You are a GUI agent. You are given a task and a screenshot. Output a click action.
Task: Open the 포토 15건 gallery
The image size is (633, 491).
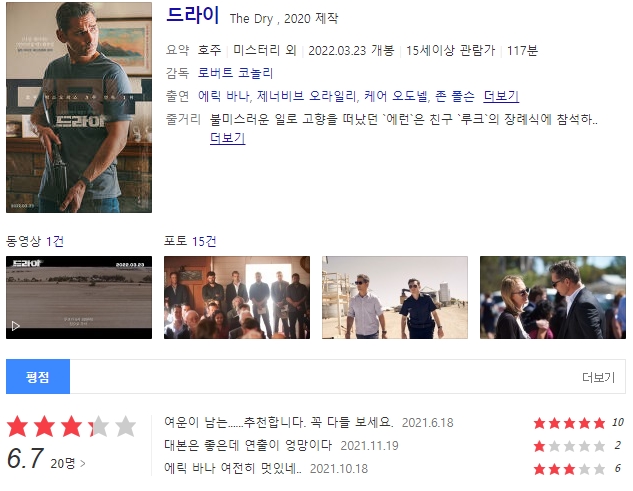tap(190, 241)
